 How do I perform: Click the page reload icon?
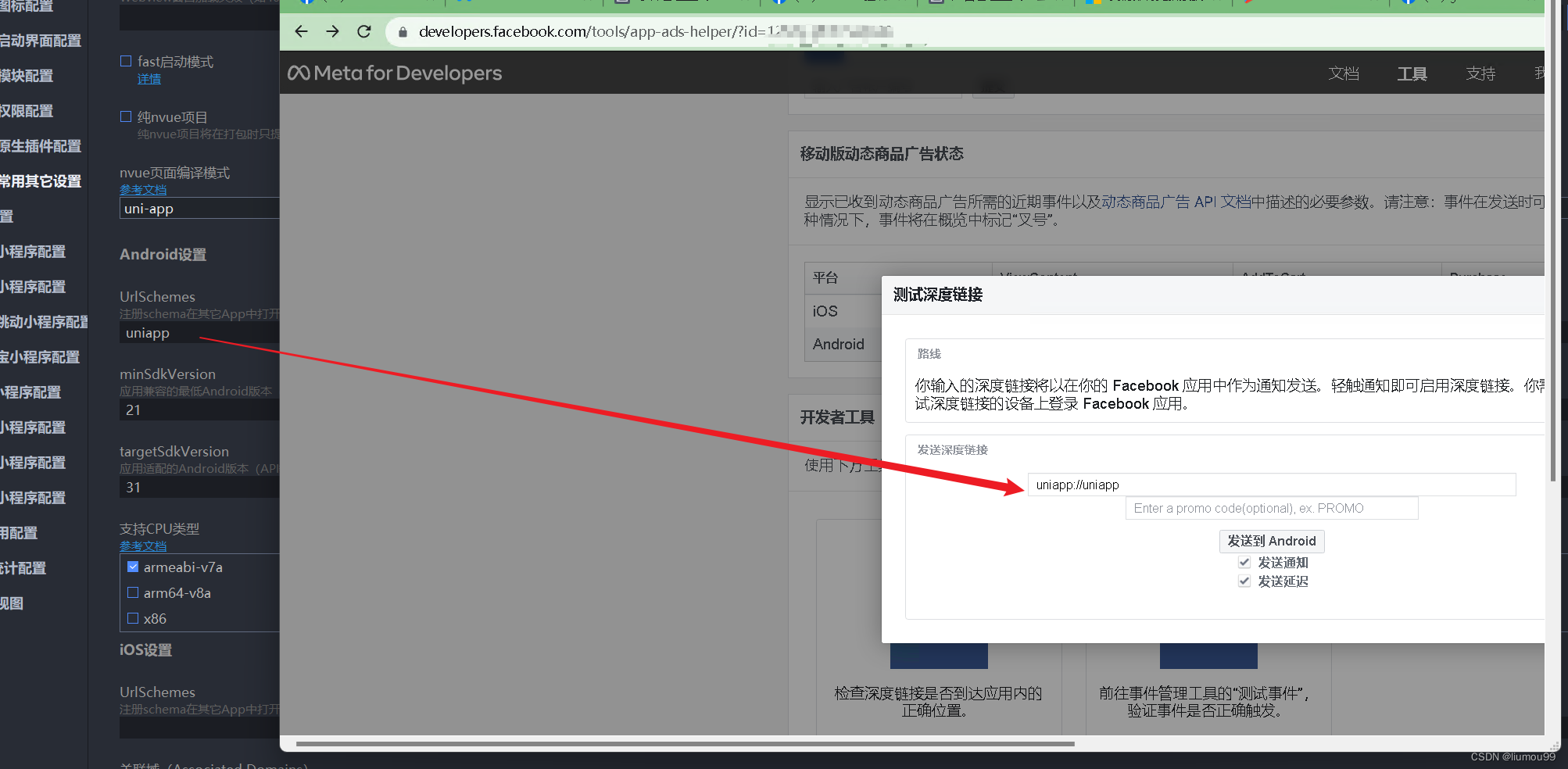pyautogui.click(x=363, y=32)
